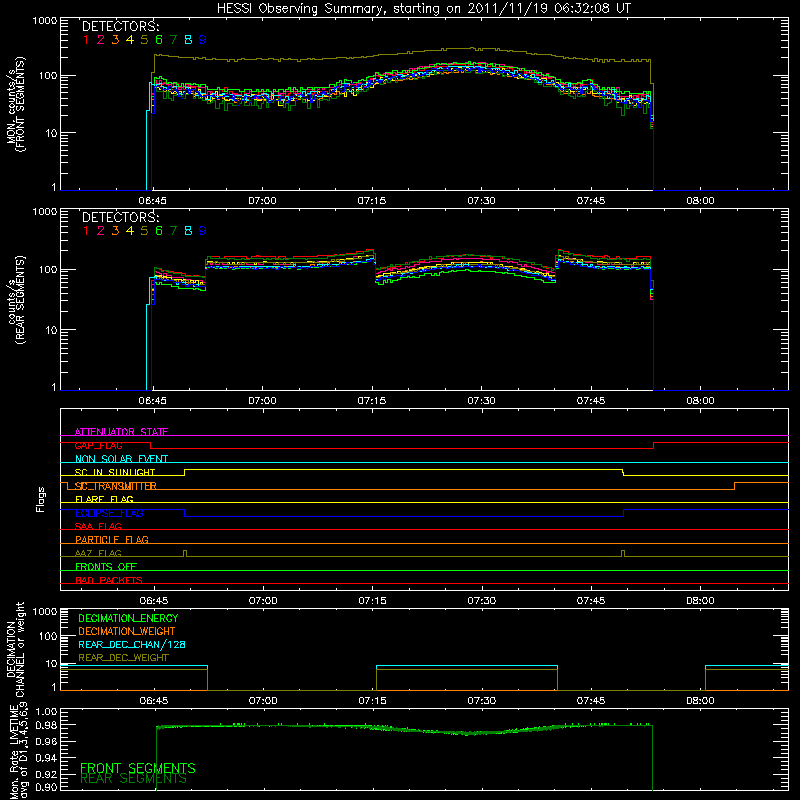Click 08:00 tick label under front segments plot
This screenshot has height=800, width=800.
700,201
